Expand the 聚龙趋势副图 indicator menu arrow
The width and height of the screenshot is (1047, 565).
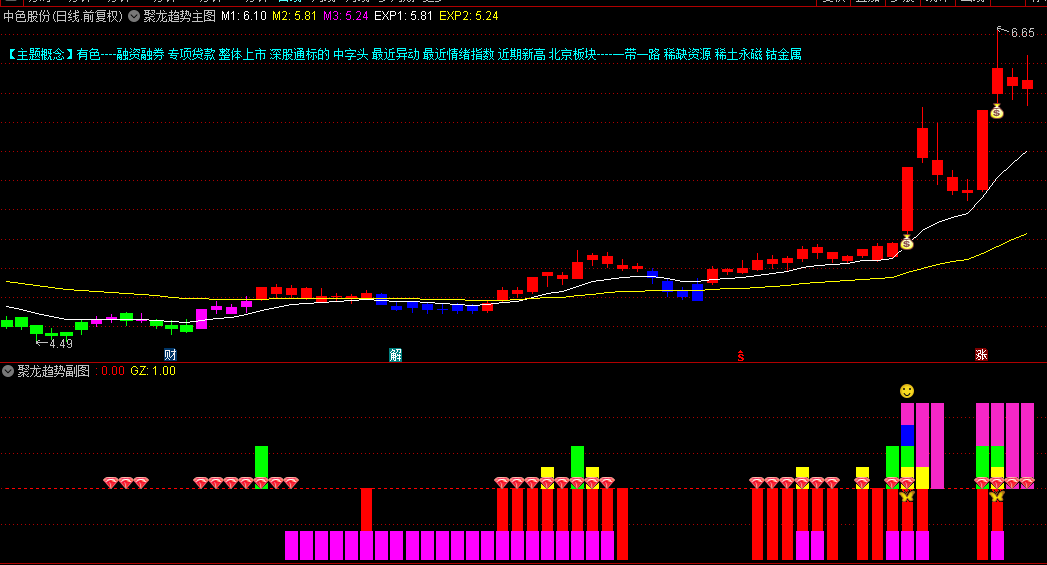click(8, 371)
